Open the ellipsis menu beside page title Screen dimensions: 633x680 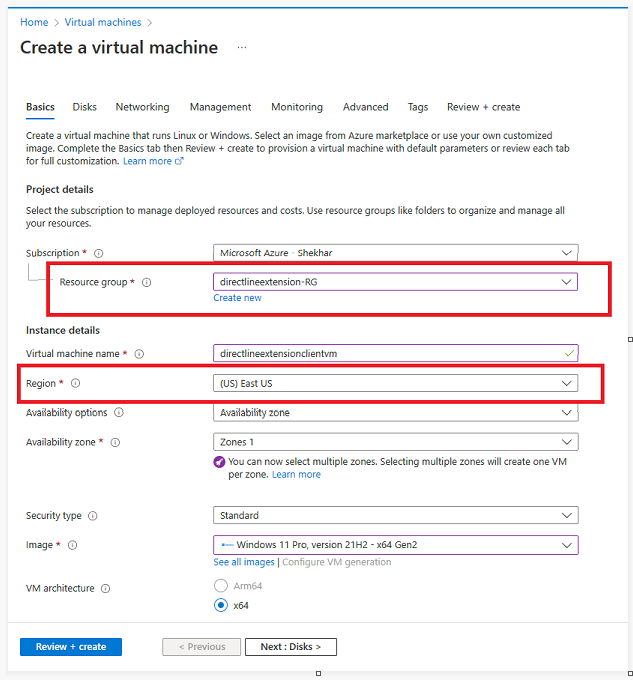point(242,48)
